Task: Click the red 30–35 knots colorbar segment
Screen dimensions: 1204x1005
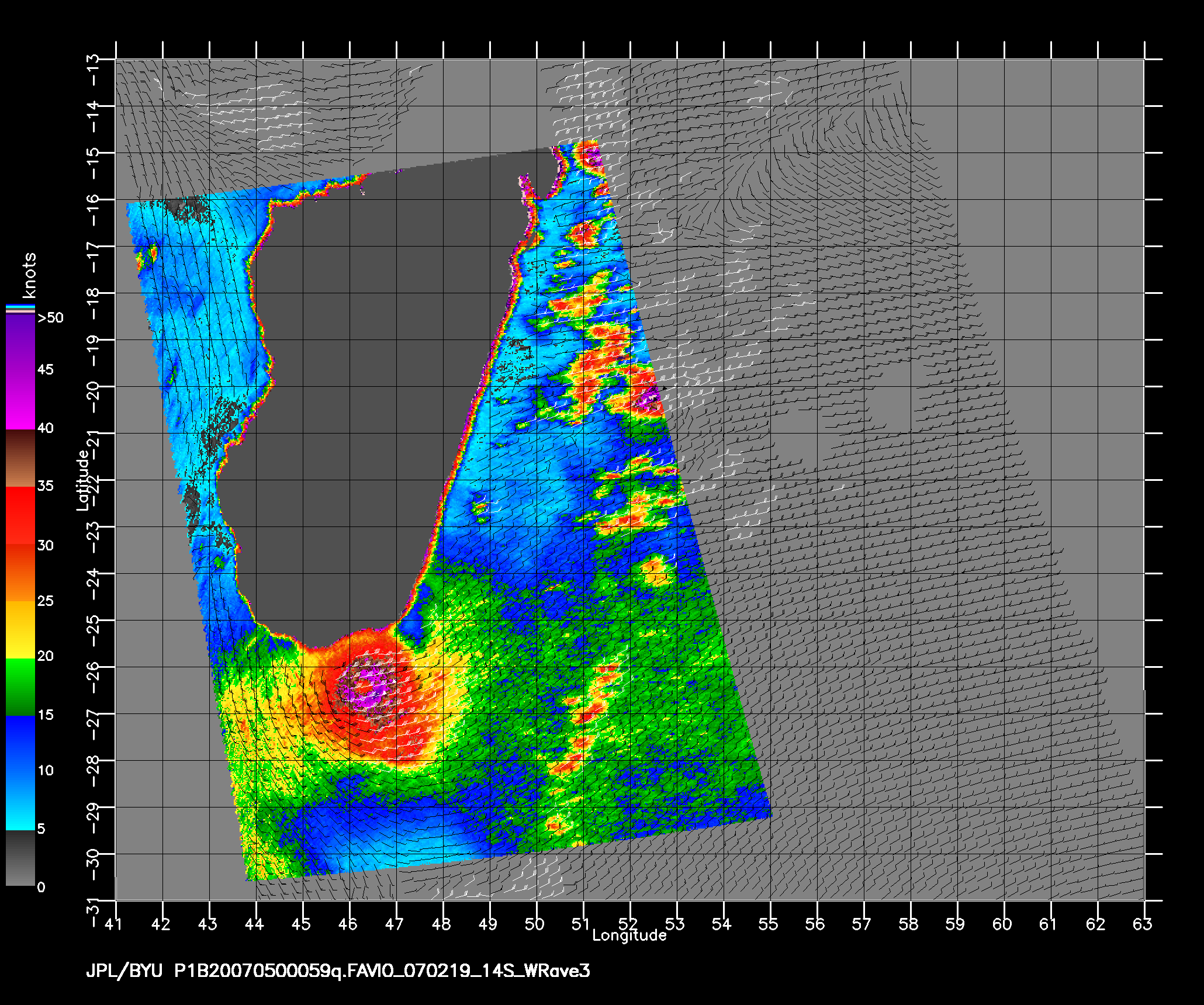Action: (20, 516)
